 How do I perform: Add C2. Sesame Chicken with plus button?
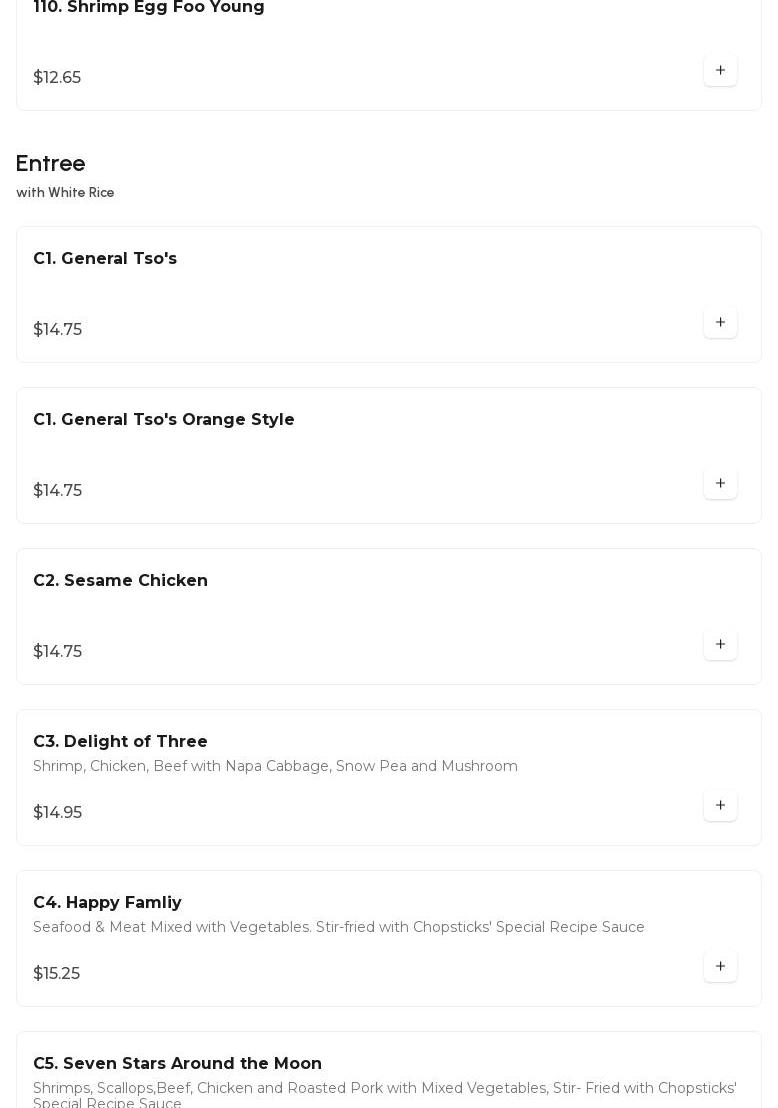pos(720,644)
